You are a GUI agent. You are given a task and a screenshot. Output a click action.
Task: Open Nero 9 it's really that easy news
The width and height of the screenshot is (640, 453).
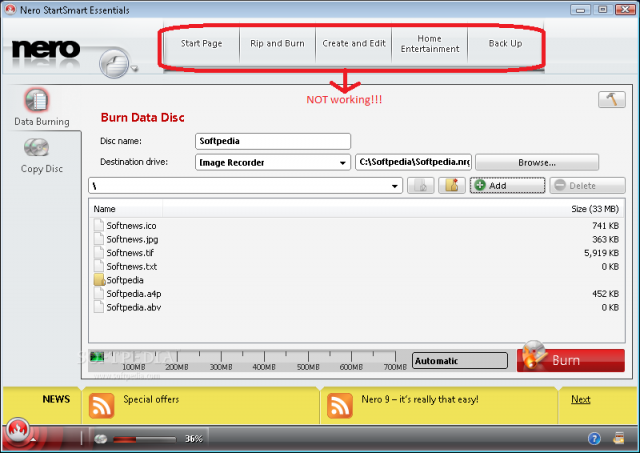420,399
